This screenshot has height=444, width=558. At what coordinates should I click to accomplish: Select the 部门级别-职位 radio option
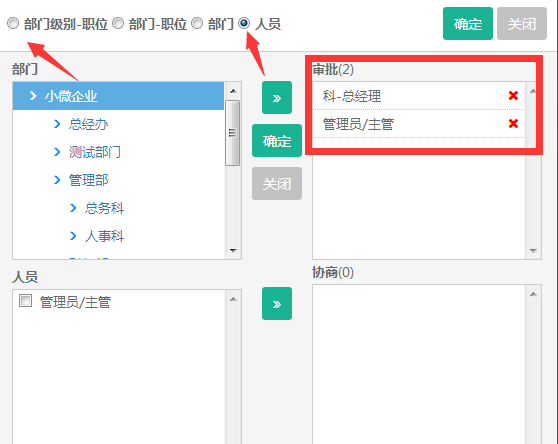[13, 23]
